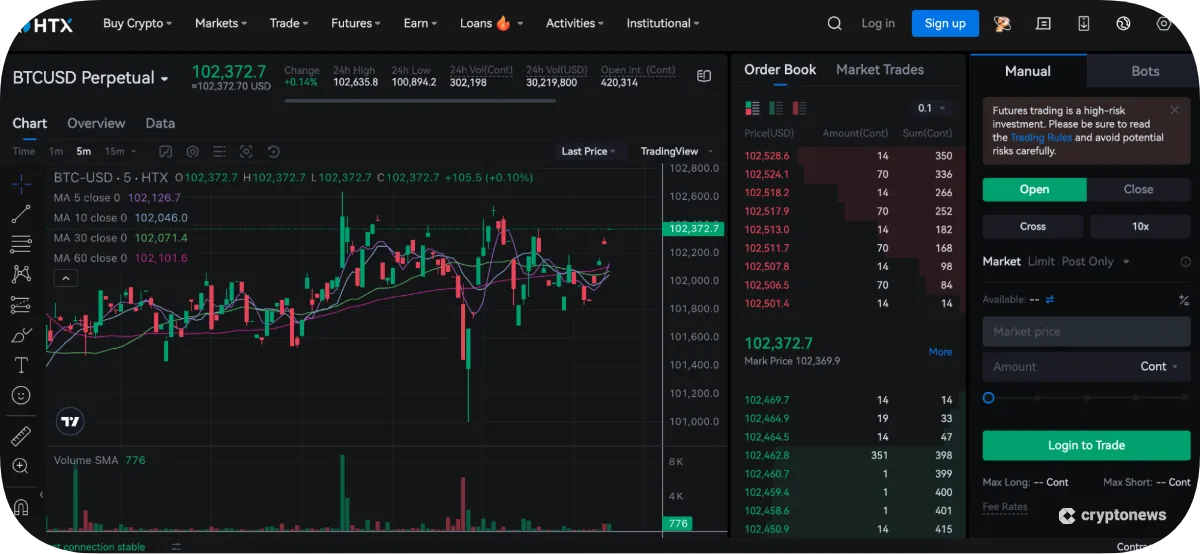
Task: Select the zoom in tool
Action: (21, 466)
